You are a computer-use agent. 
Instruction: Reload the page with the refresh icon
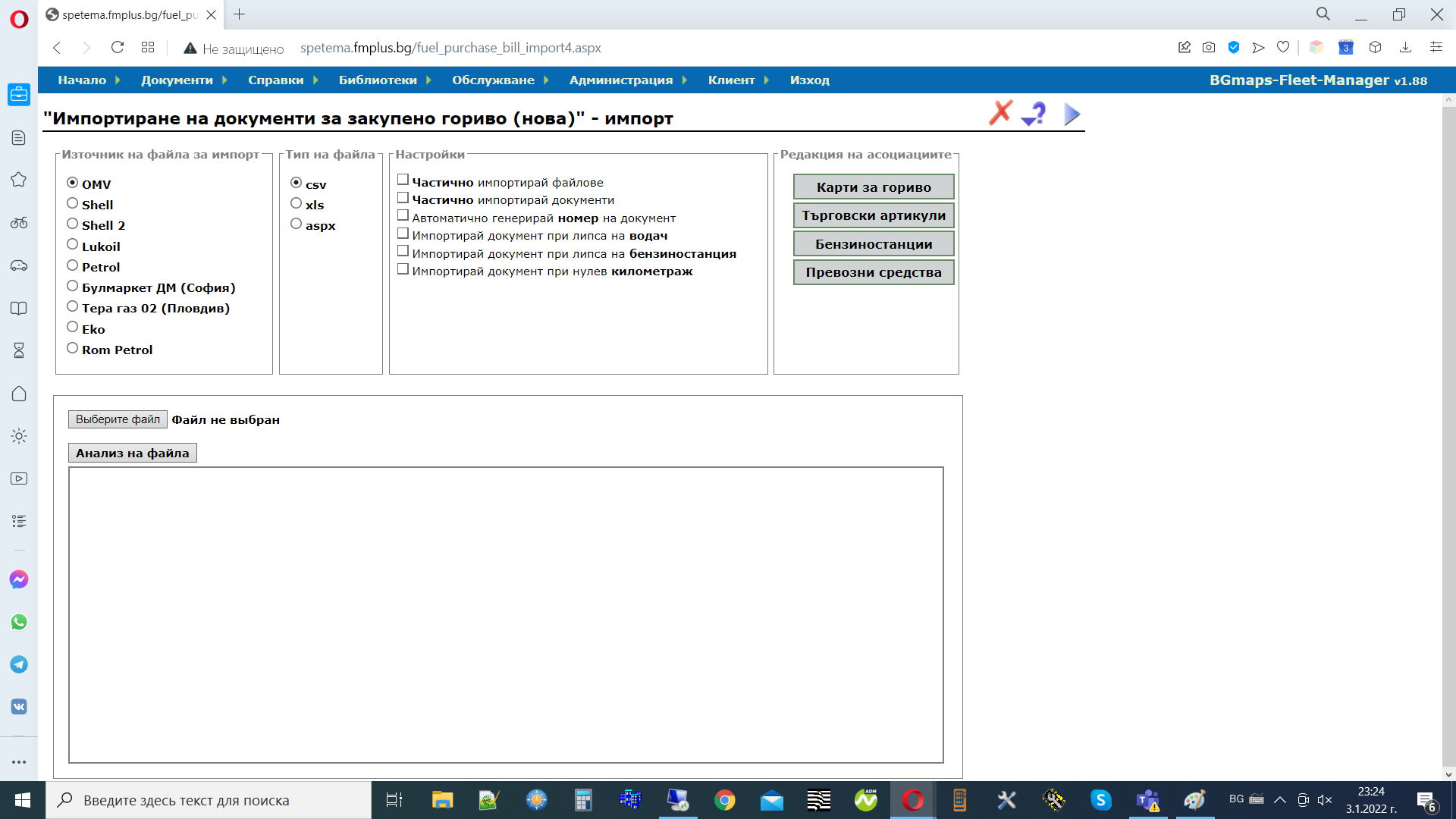pos(118,48)
